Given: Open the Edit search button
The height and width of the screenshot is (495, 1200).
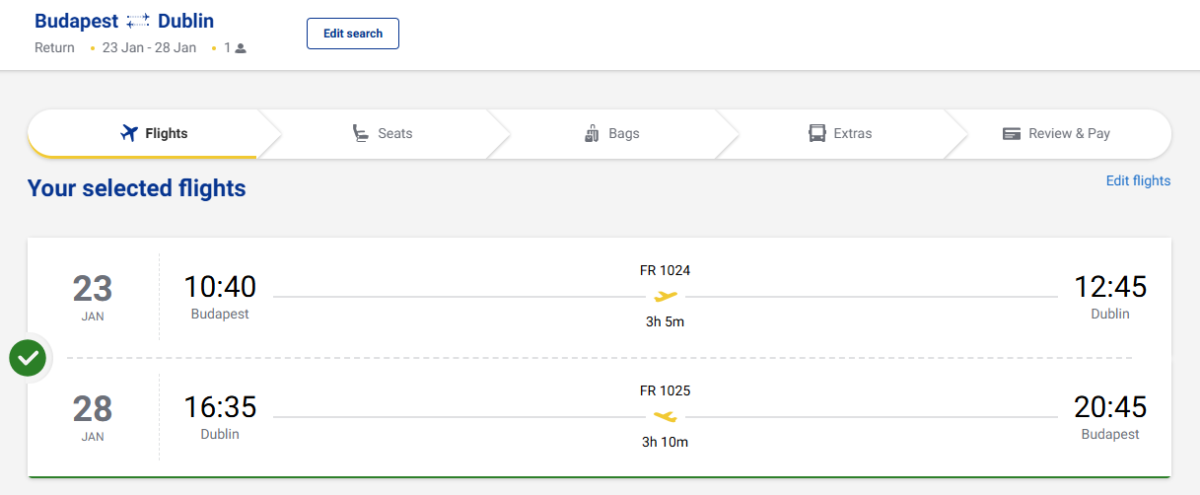Looking at the screenshot, I should [x=352, y=33].
